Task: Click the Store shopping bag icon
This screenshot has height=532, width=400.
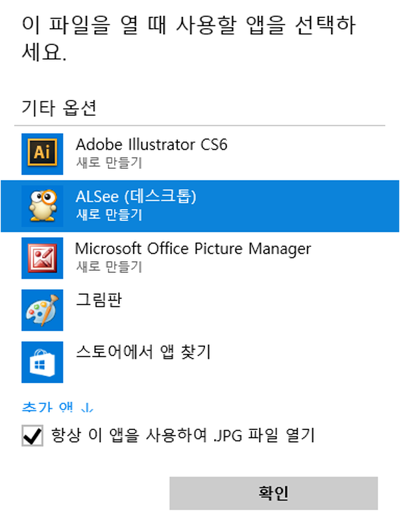Action: [x=42, y=362]
